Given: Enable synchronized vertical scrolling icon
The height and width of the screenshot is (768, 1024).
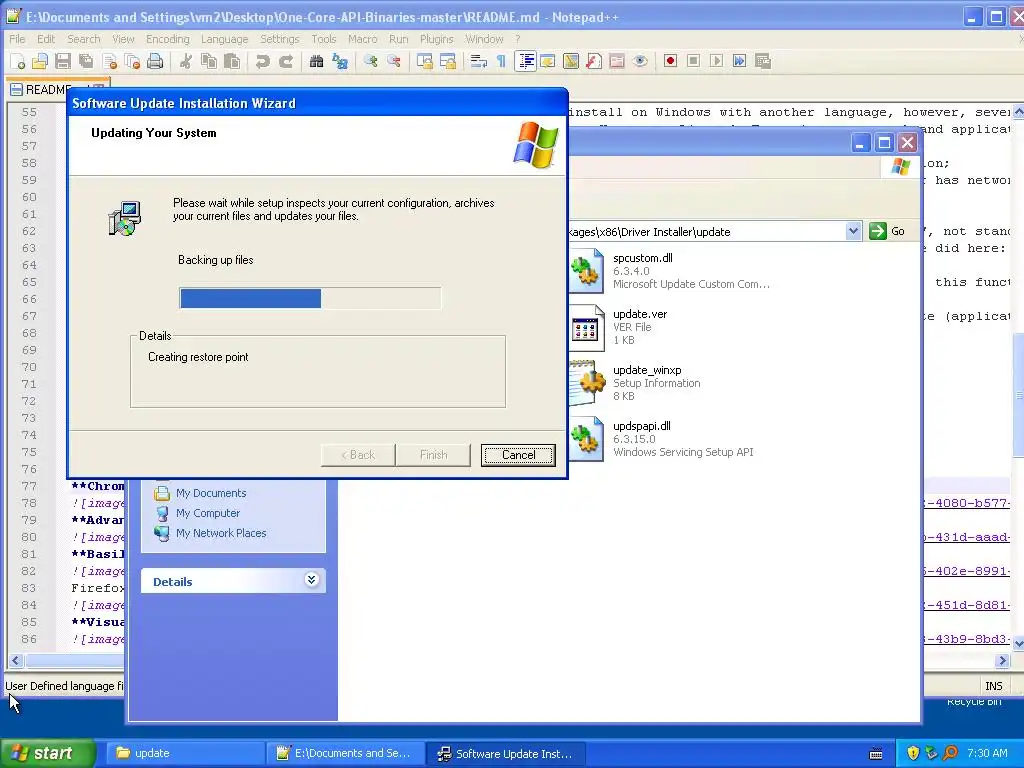Looking at the screenshot, I should [x=424, y=61].
